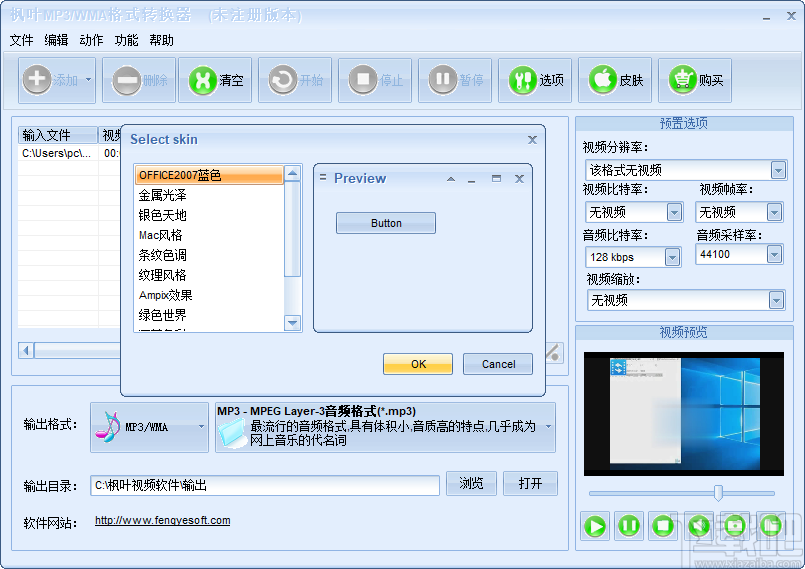Click the Start (开始) conversion icon
The width and height of the screenshot is (805, 569).
pos(283,80)
